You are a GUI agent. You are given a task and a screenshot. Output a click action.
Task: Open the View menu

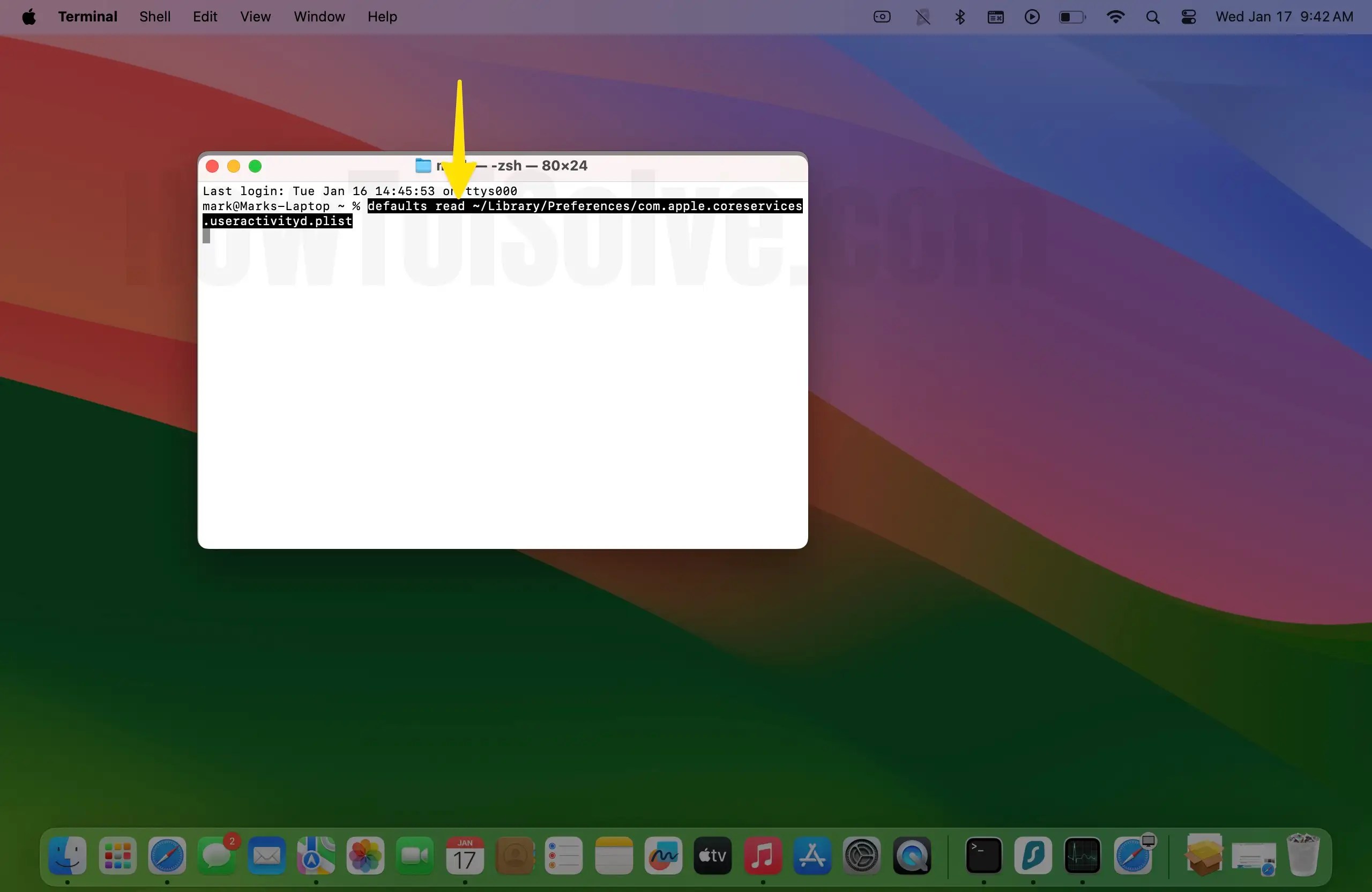255,16
